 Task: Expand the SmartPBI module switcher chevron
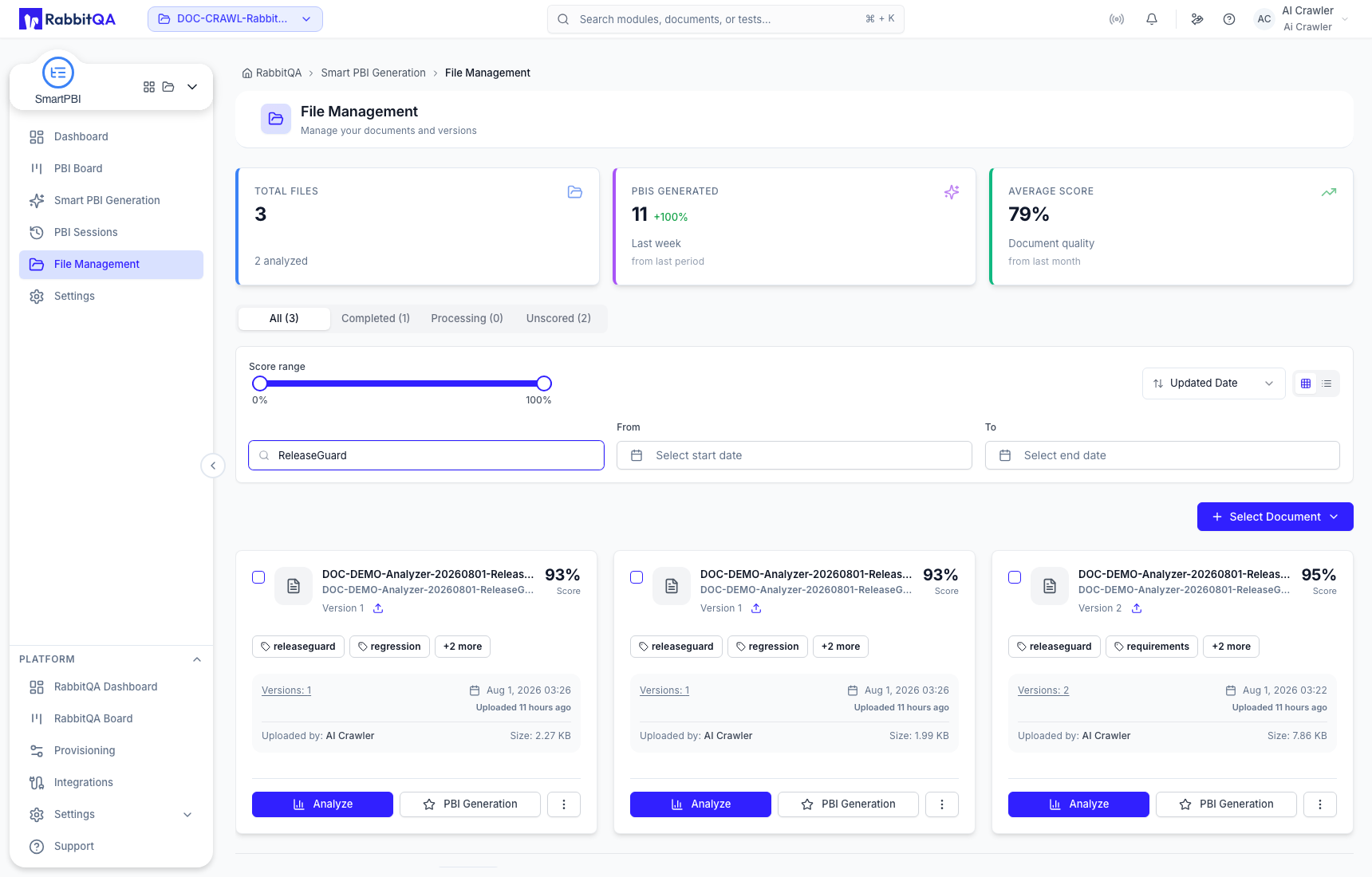[x=192, y=87]
